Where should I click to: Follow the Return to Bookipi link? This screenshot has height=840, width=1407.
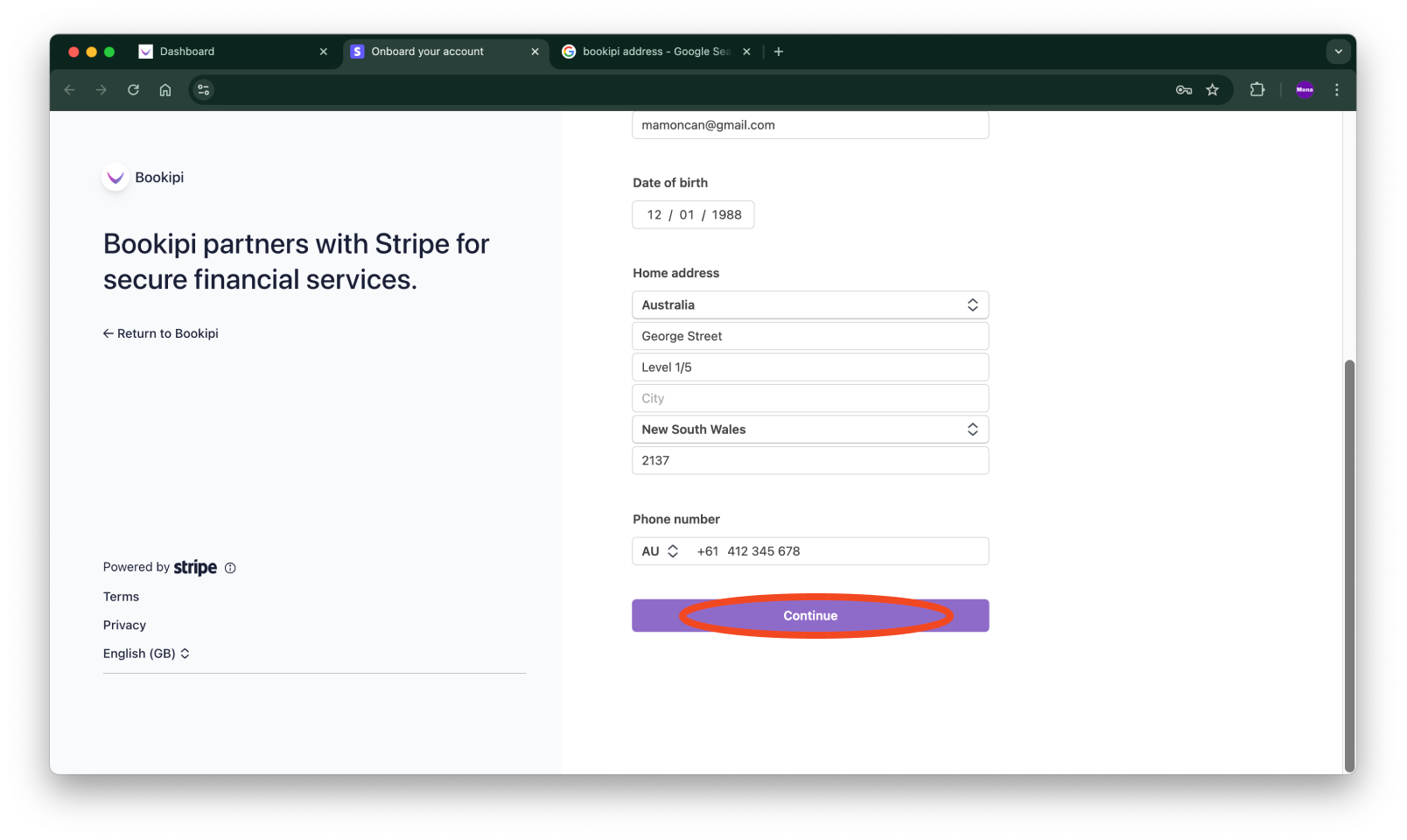pyautogui.click(x=160, y=333)
